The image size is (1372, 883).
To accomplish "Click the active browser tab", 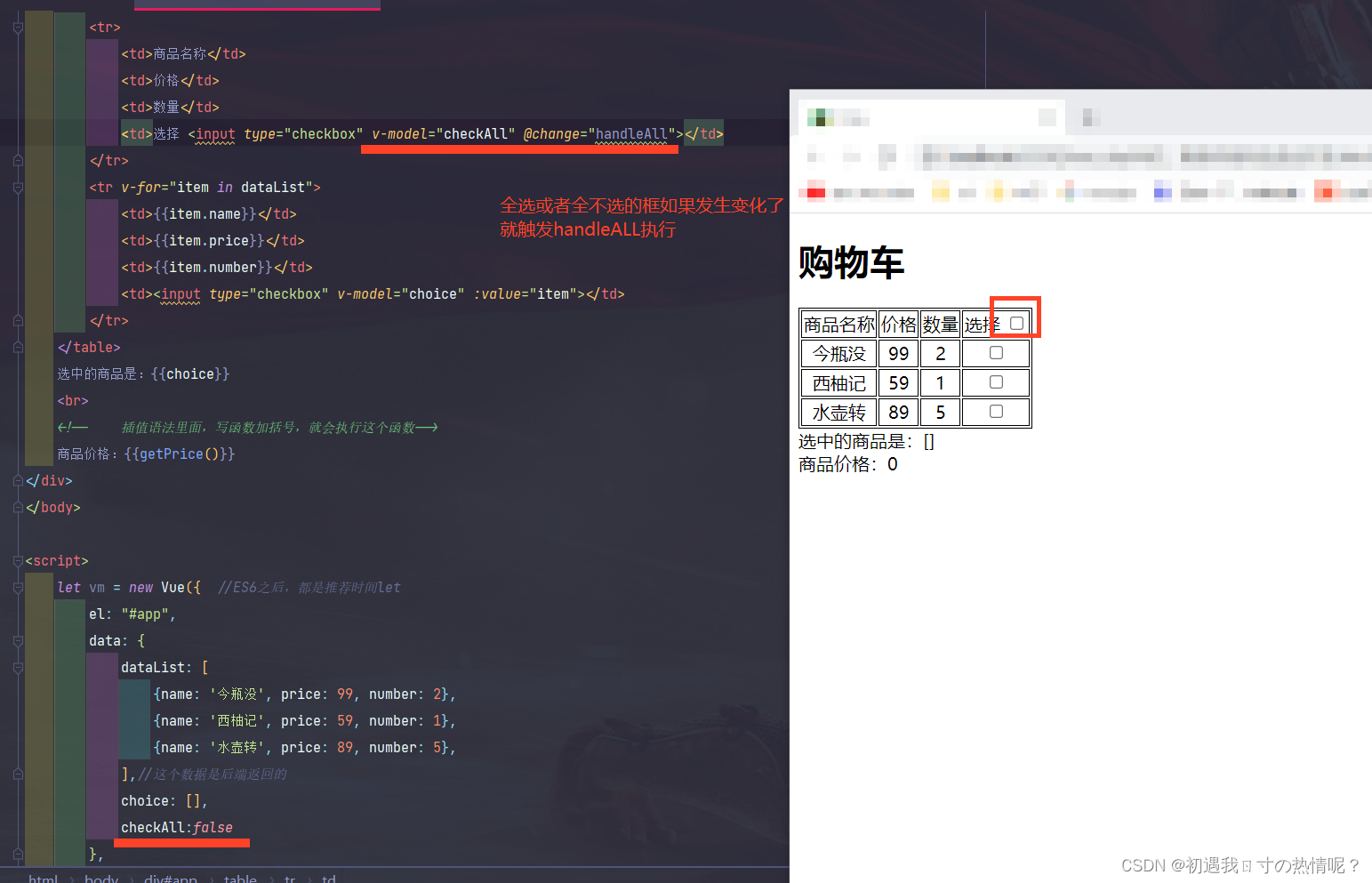I will click(931, 117).
